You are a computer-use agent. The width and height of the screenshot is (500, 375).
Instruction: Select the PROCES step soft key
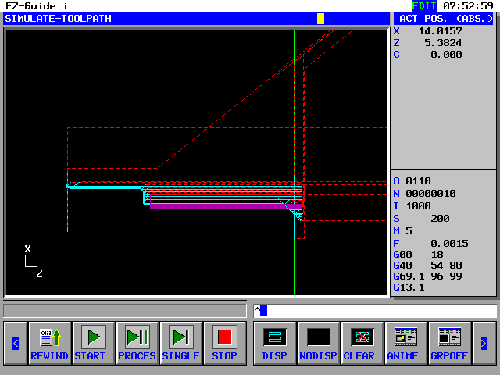tap(137, 343)
